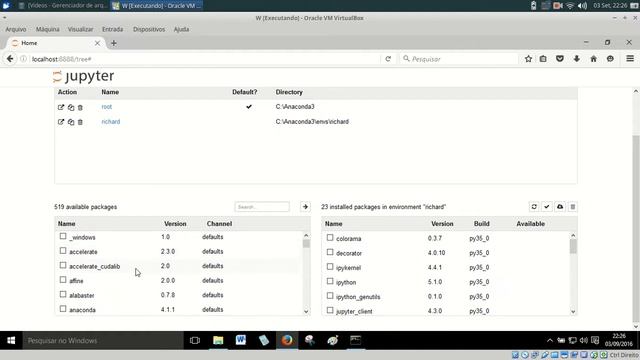Show hidden system tray icons chevron

click(550, 340)
